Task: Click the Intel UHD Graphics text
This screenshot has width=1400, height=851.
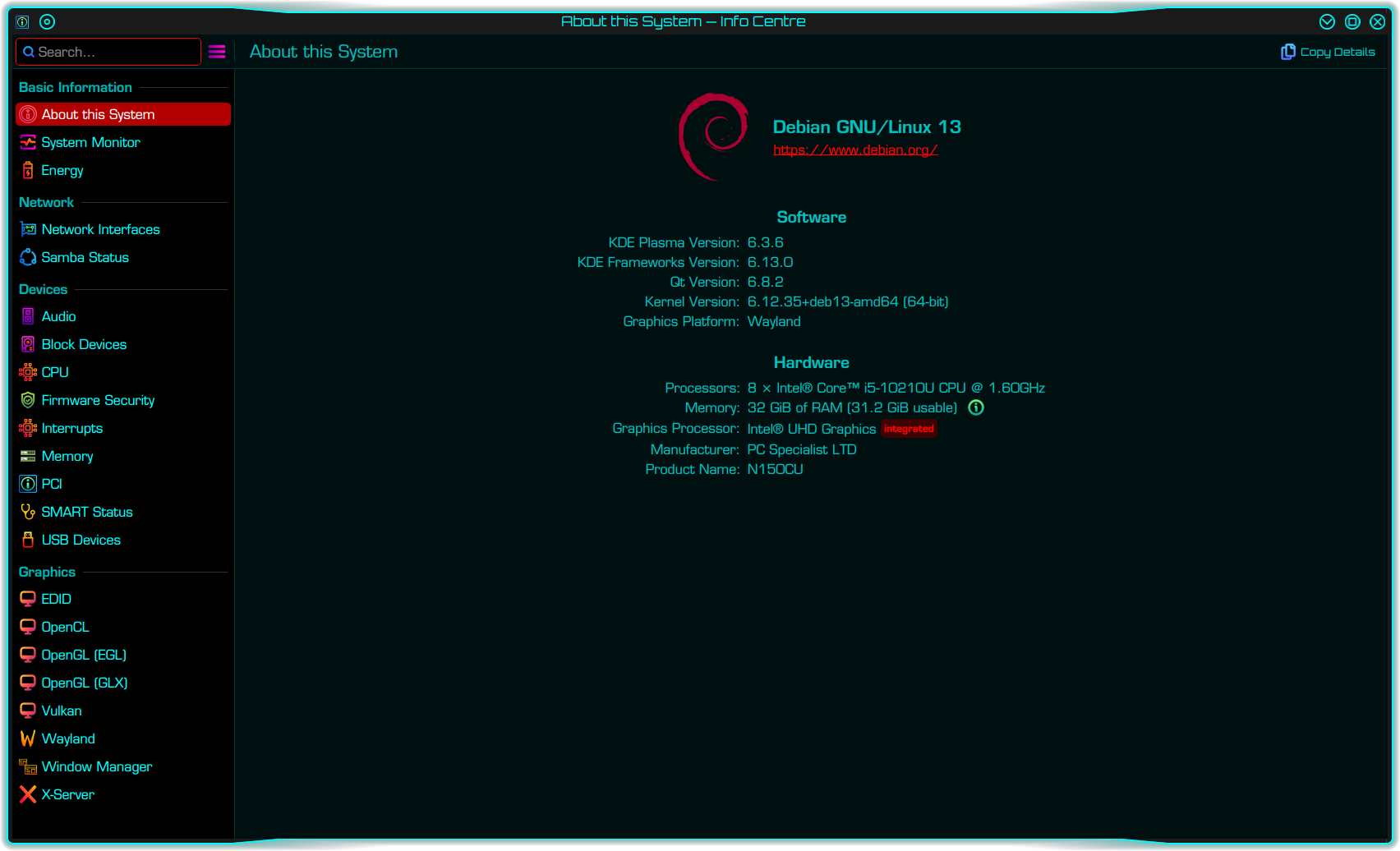Action: point(812,429)
